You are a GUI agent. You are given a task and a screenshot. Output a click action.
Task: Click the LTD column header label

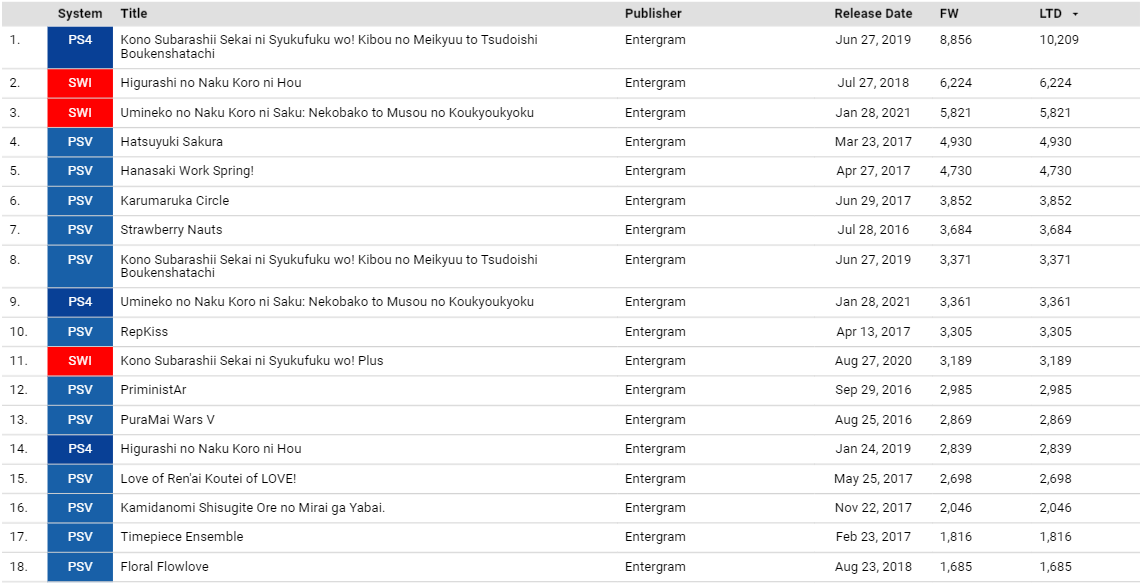[x=1050, y=13]
